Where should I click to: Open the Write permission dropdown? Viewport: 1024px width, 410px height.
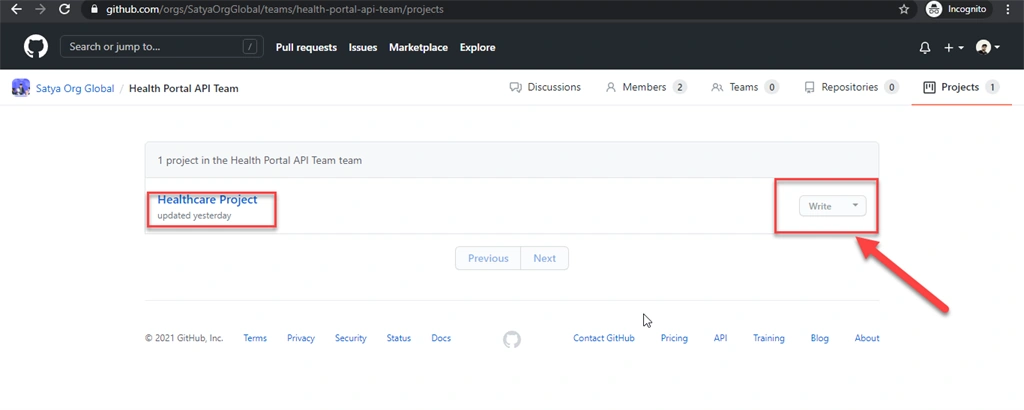pyautogui.click(x=833, y=206)
